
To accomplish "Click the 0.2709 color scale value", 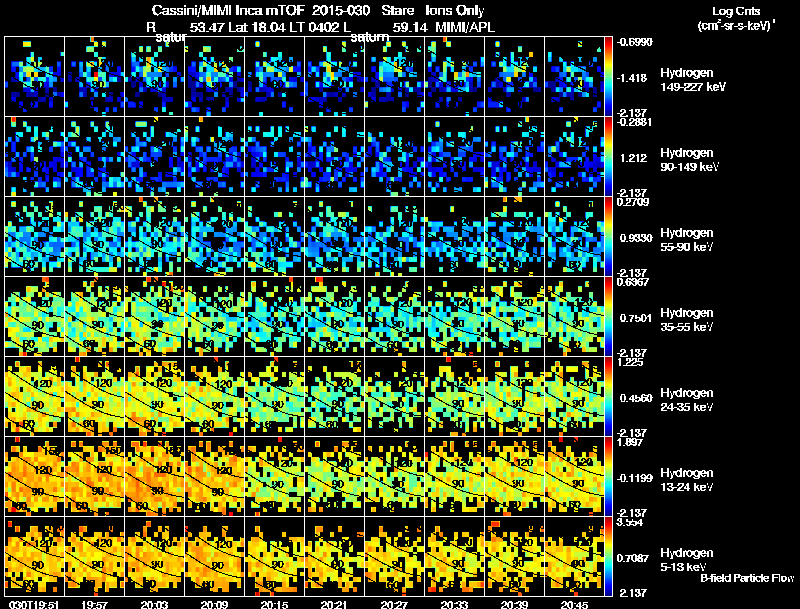I will [633, 202].
